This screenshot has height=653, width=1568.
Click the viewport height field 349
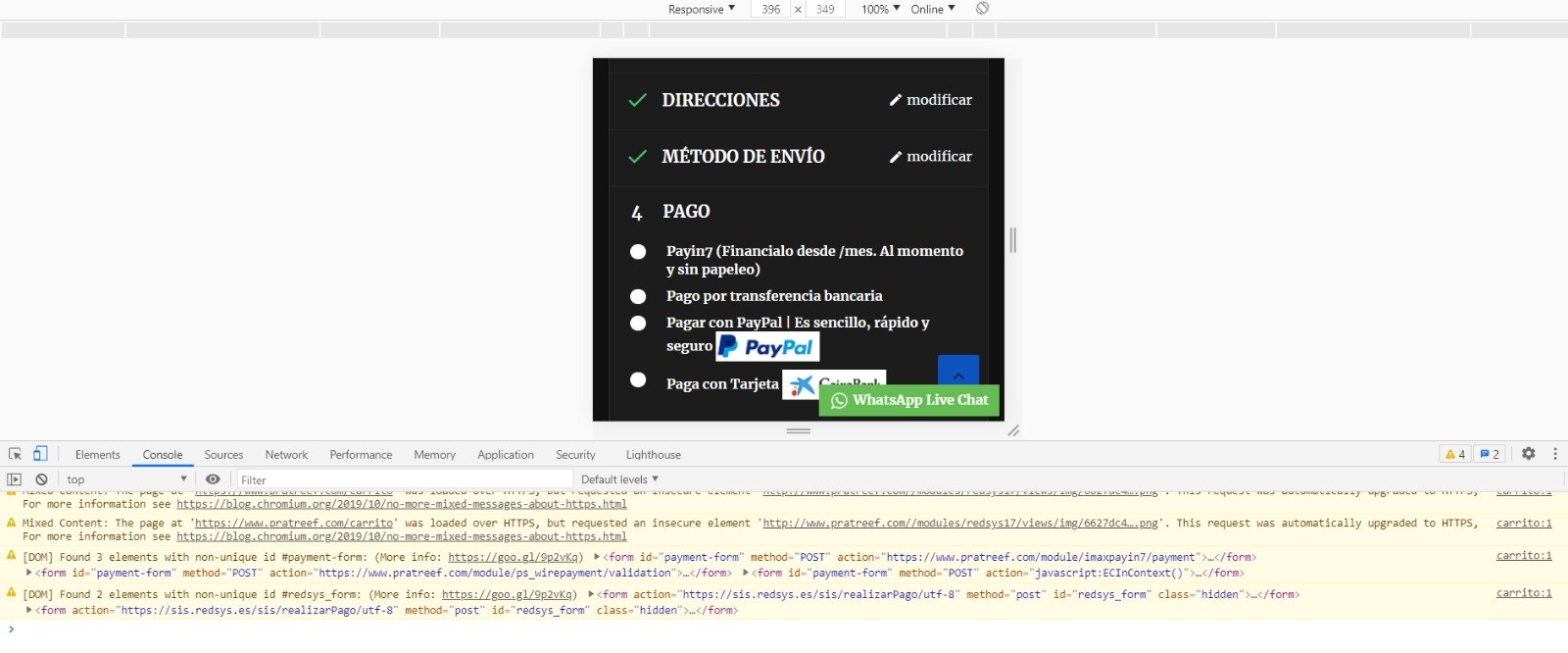[825, 9]
